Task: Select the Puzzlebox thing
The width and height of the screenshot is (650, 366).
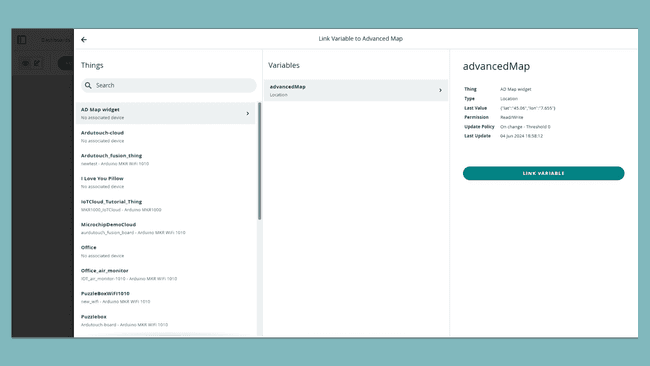Action: [x=166, y=320]
